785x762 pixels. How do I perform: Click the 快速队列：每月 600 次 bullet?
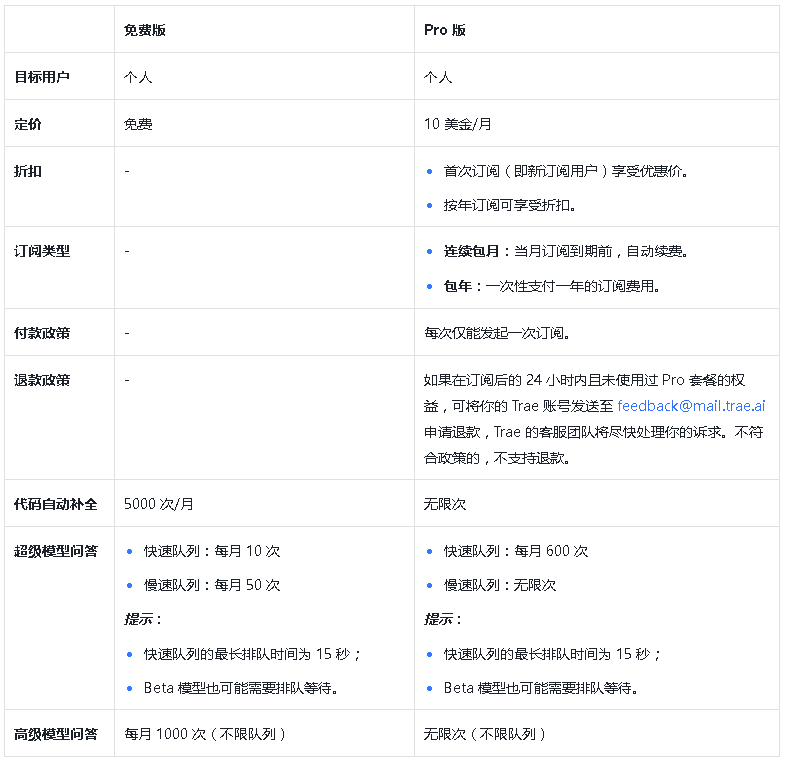[516, 551]
